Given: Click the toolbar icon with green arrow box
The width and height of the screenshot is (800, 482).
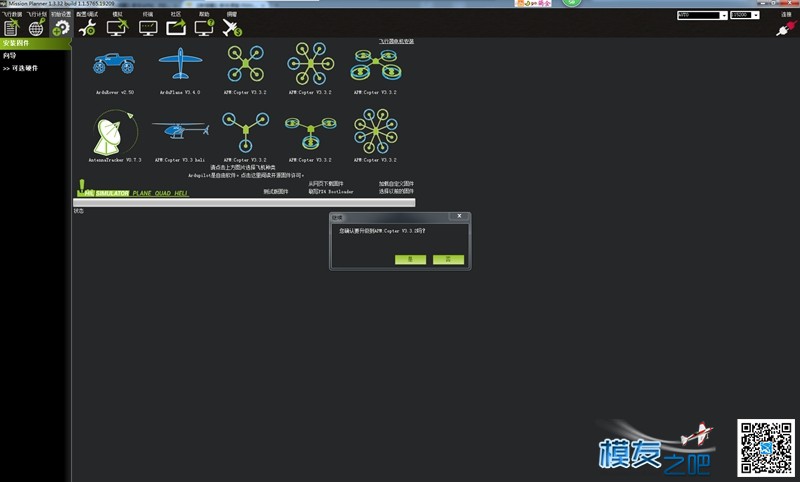Looking at the screenshot, I should 176,28.
